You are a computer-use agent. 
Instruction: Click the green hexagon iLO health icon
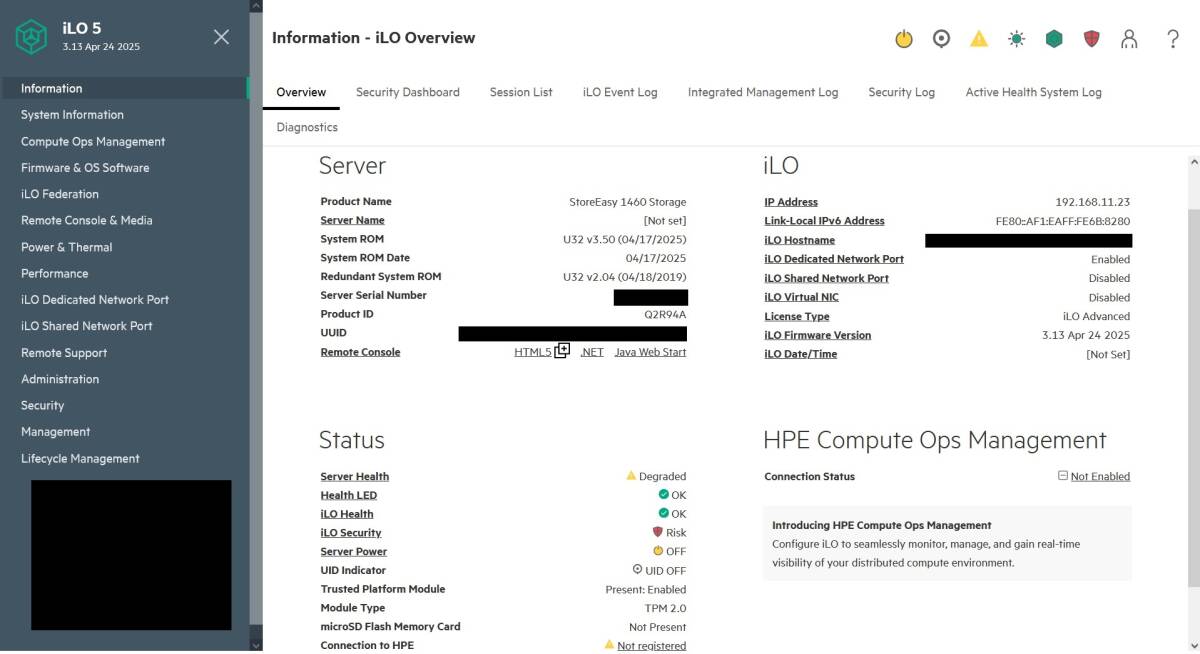pyautogui.click(x=1054, y=39)
